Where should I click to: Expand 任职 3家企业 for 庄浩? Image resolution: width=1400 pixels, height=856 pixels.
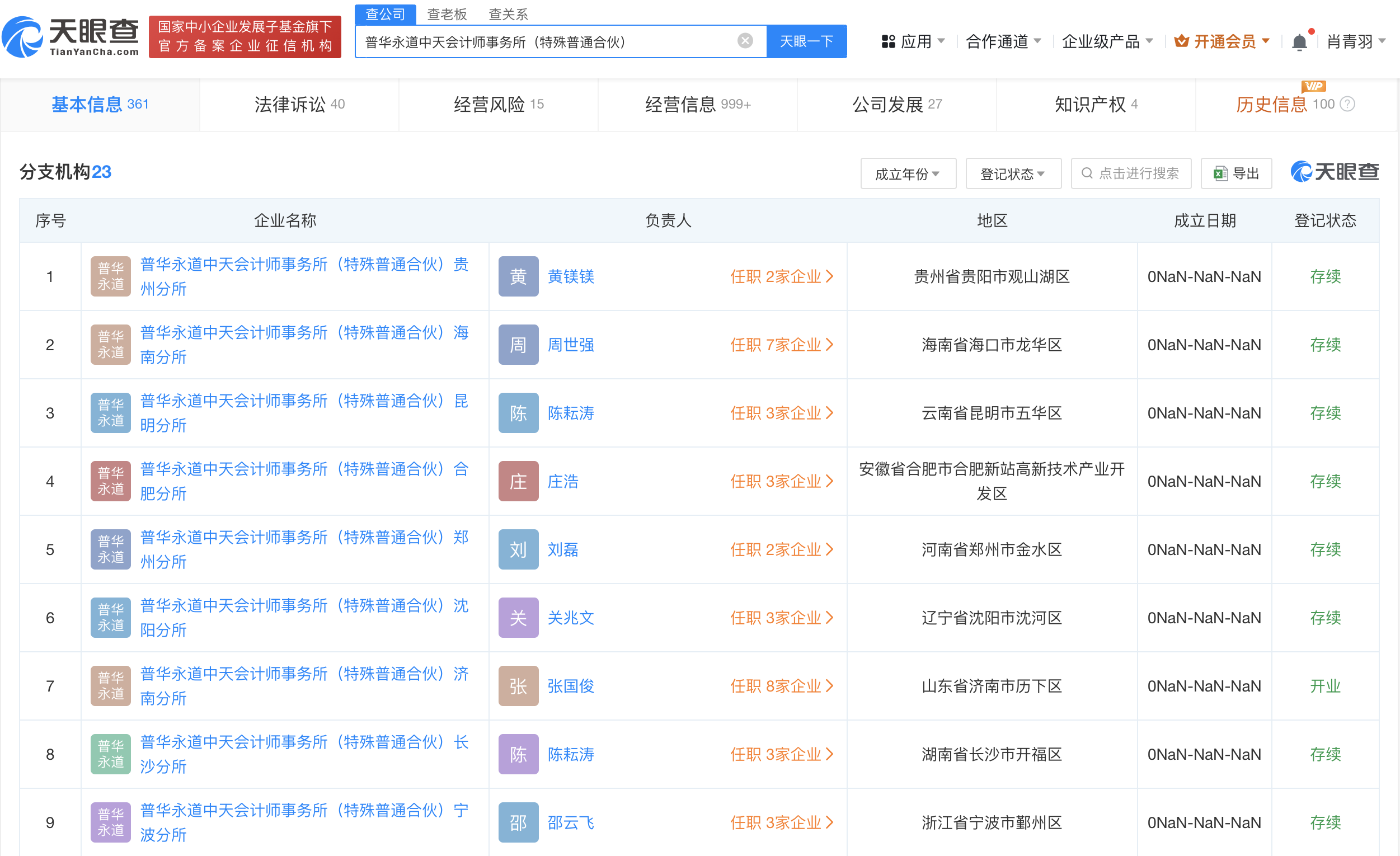pyautogui.click(x=782, y=482)
